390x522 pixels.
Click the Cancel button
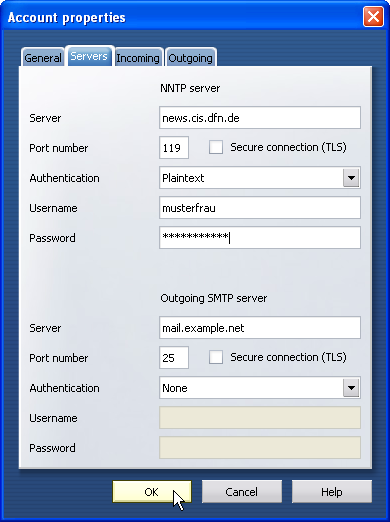pos(242,492)
